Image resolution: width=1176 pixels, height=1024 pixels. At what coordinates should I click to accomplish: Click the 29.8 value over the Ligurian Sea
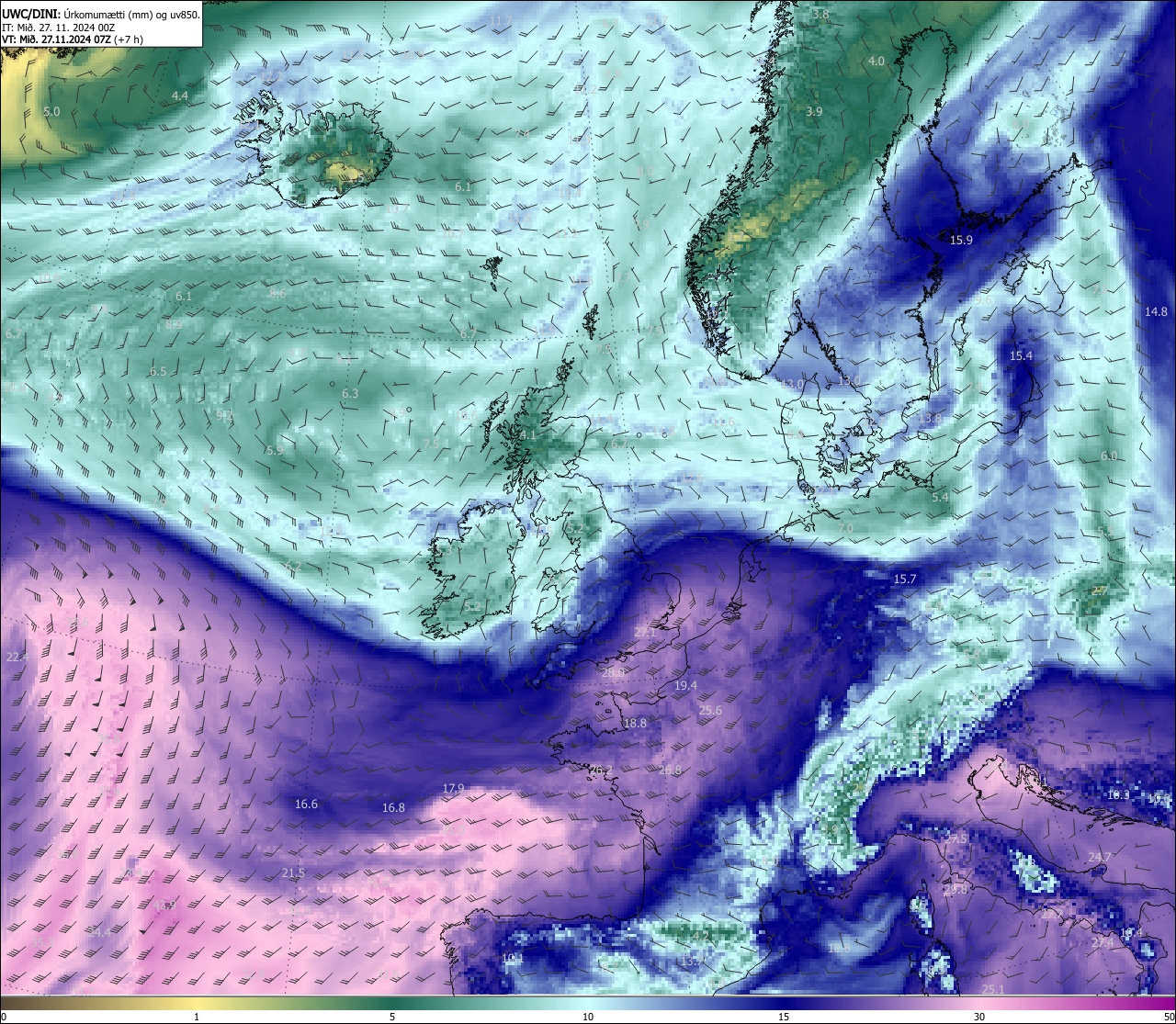(955, 890)
